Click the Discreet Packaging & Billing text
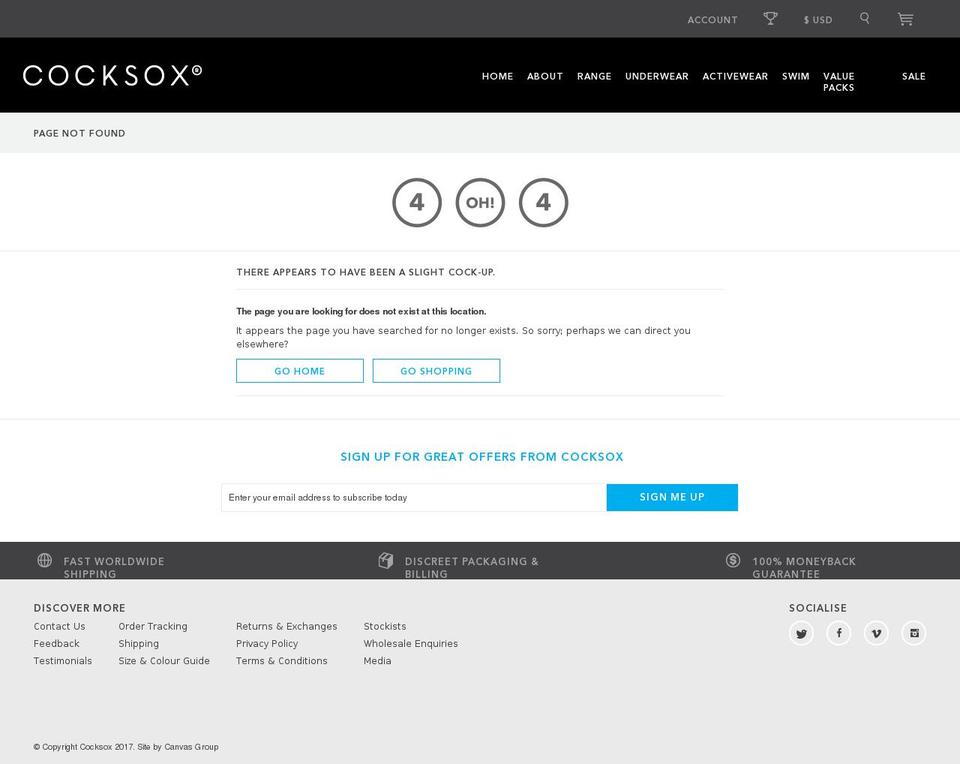 point(471,567)
